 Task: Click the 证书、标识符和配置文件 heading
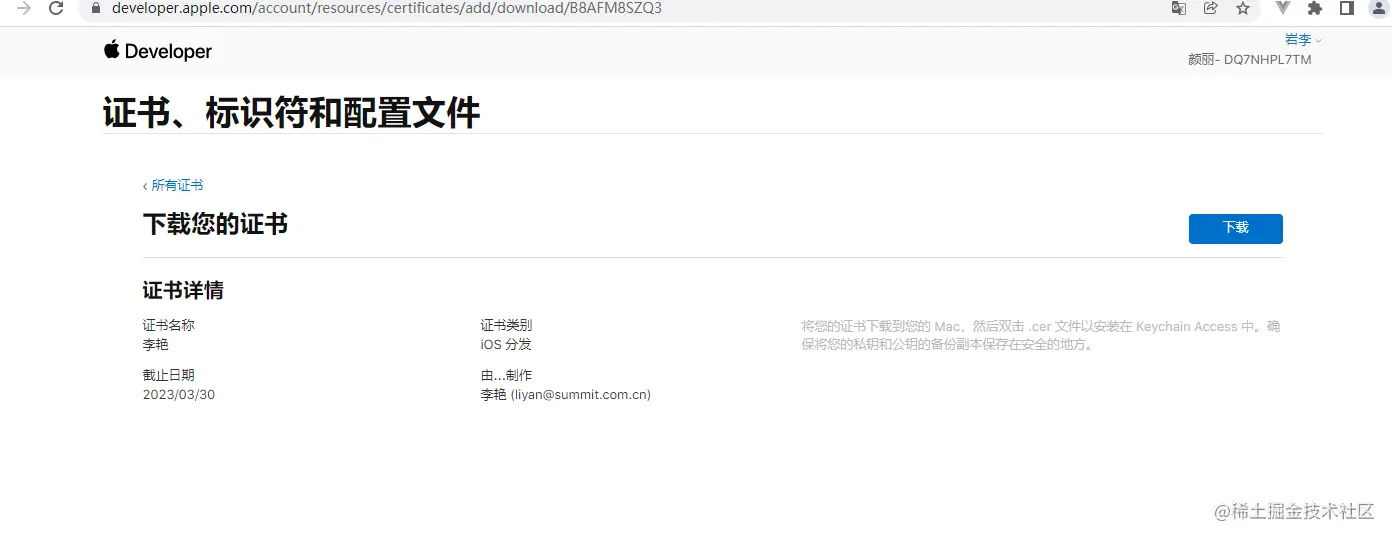292,113
